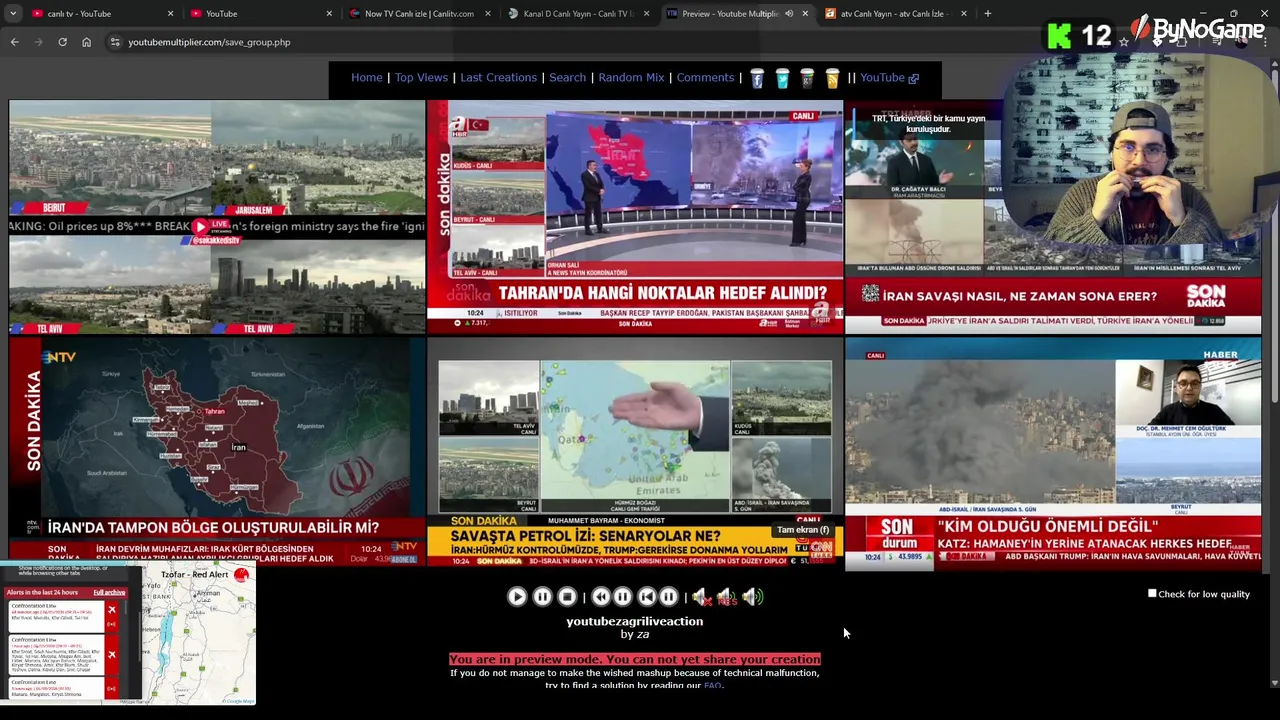
Task: Open Full archive link in Red Alert panel
Action: 109,593
